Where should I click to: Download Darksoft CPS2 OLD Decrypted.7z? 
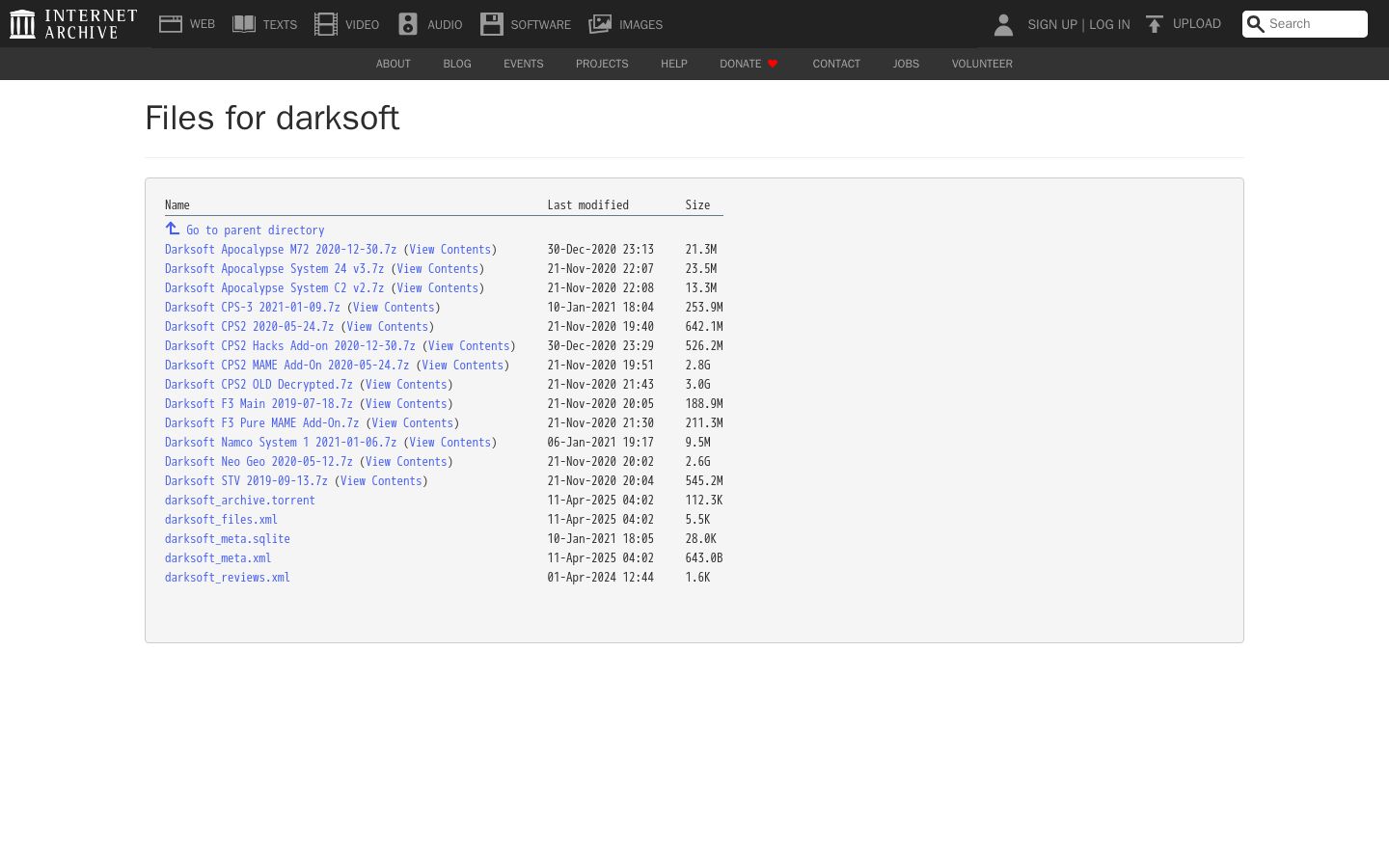[259, 385]
